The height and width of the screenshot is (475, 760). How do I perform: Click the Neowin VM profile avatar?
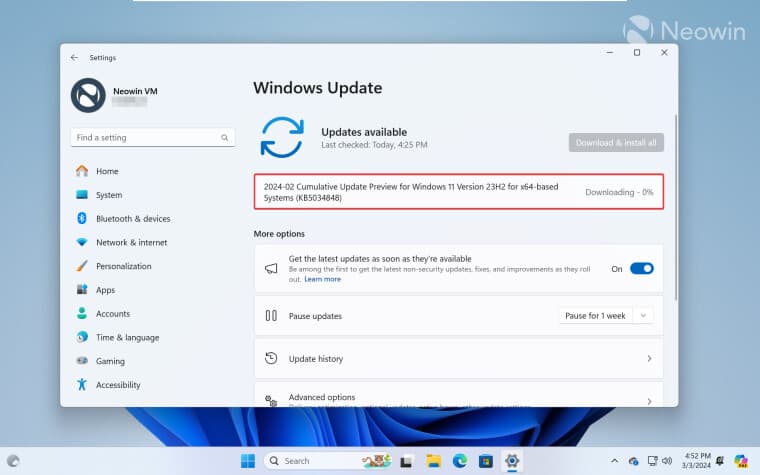pyautogui.click(x=88, y=95)
